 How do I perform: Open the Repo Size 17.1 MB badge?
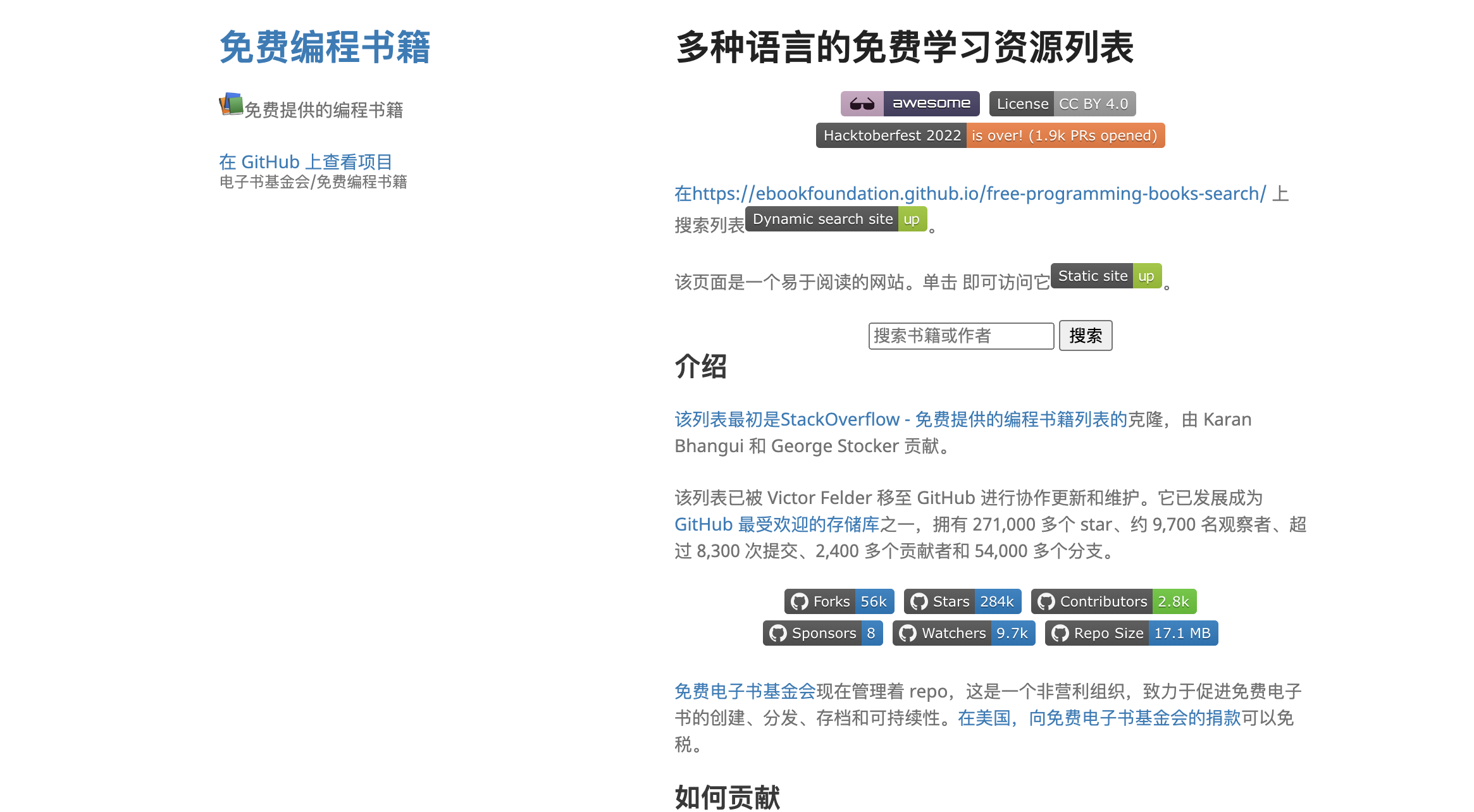point(1131,633)
